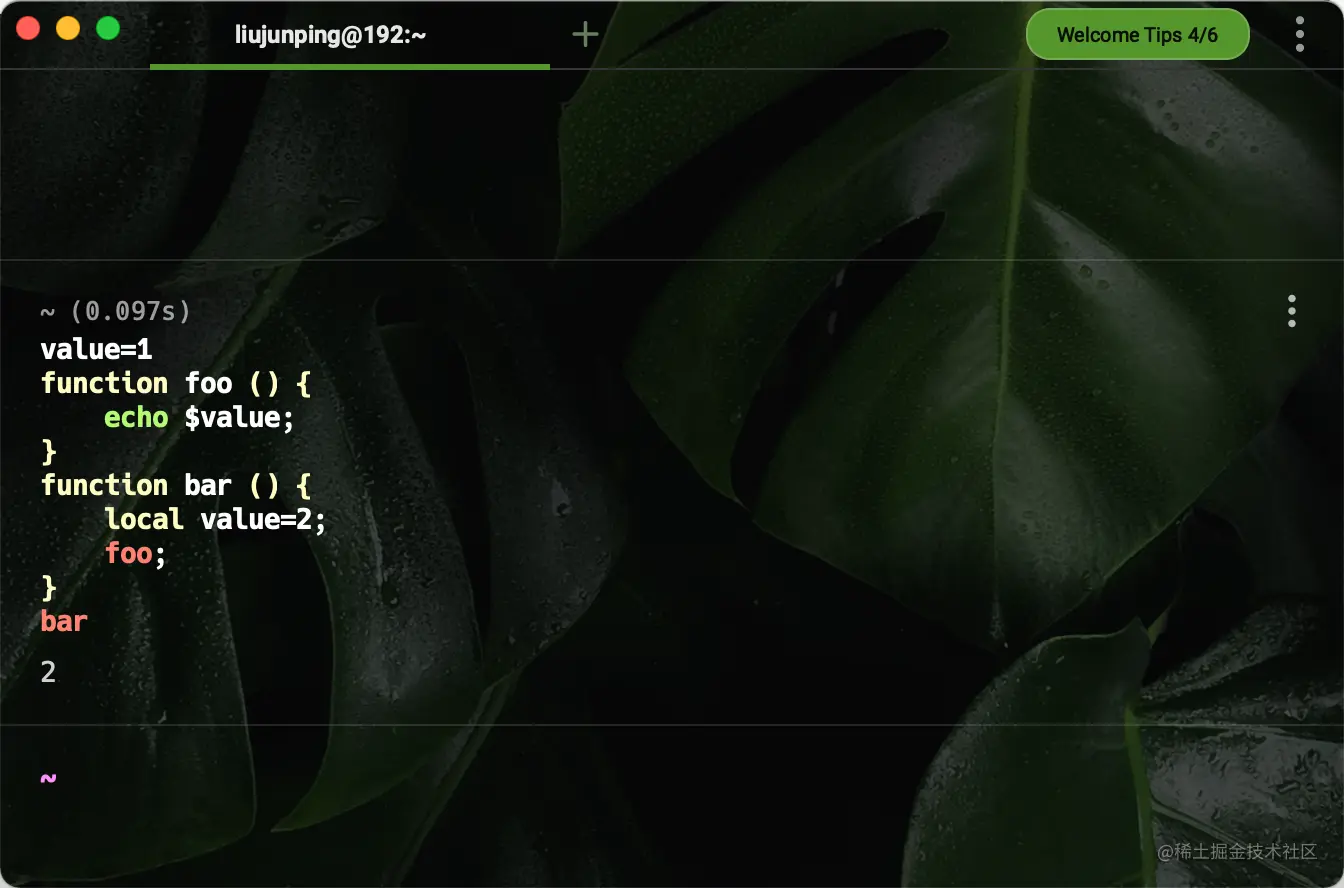Open a new tab with the plus icon
The image size is (1344, 888).
(x=585, y=35)
